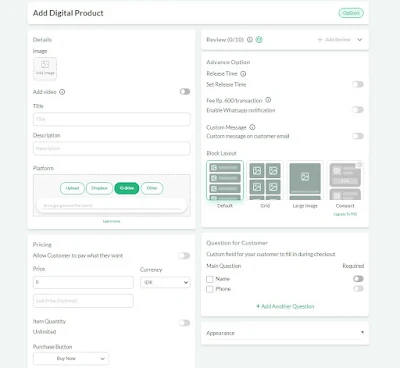Click the Options button
This screenshot has height=368, width=400.
click(351, 13)
